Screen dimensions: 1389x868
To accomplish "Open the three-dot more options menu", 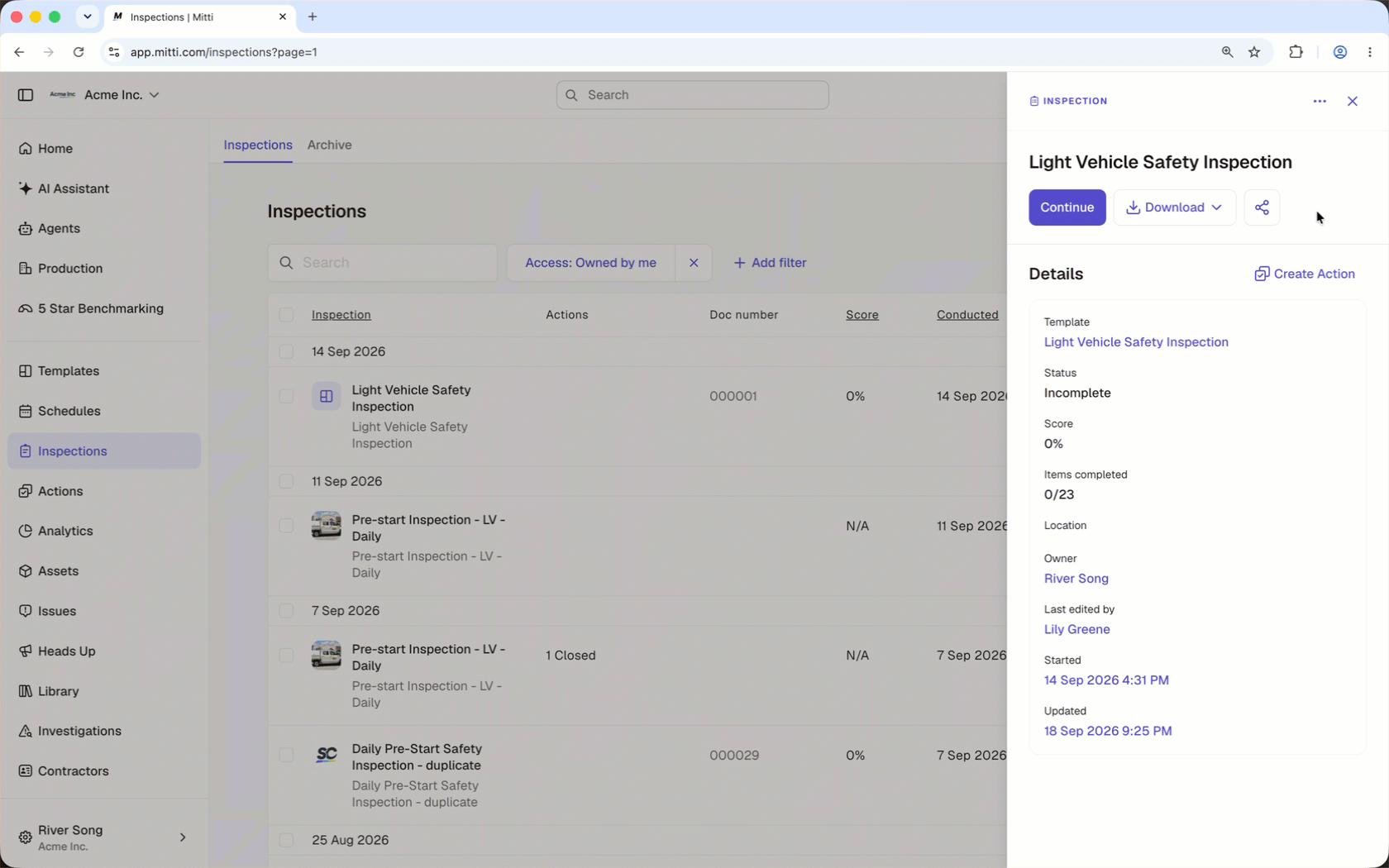I will (1320, 101).
